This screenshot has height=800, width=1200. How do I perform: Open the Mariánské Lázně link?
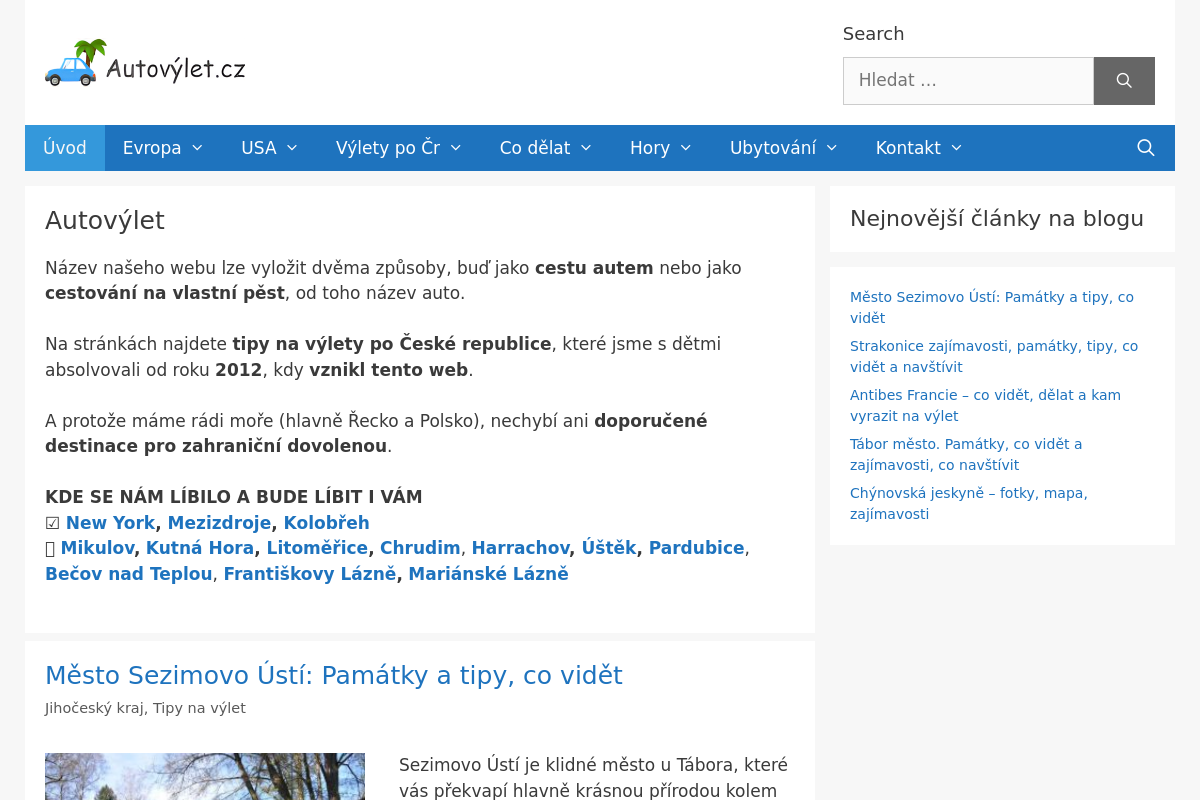488,574
